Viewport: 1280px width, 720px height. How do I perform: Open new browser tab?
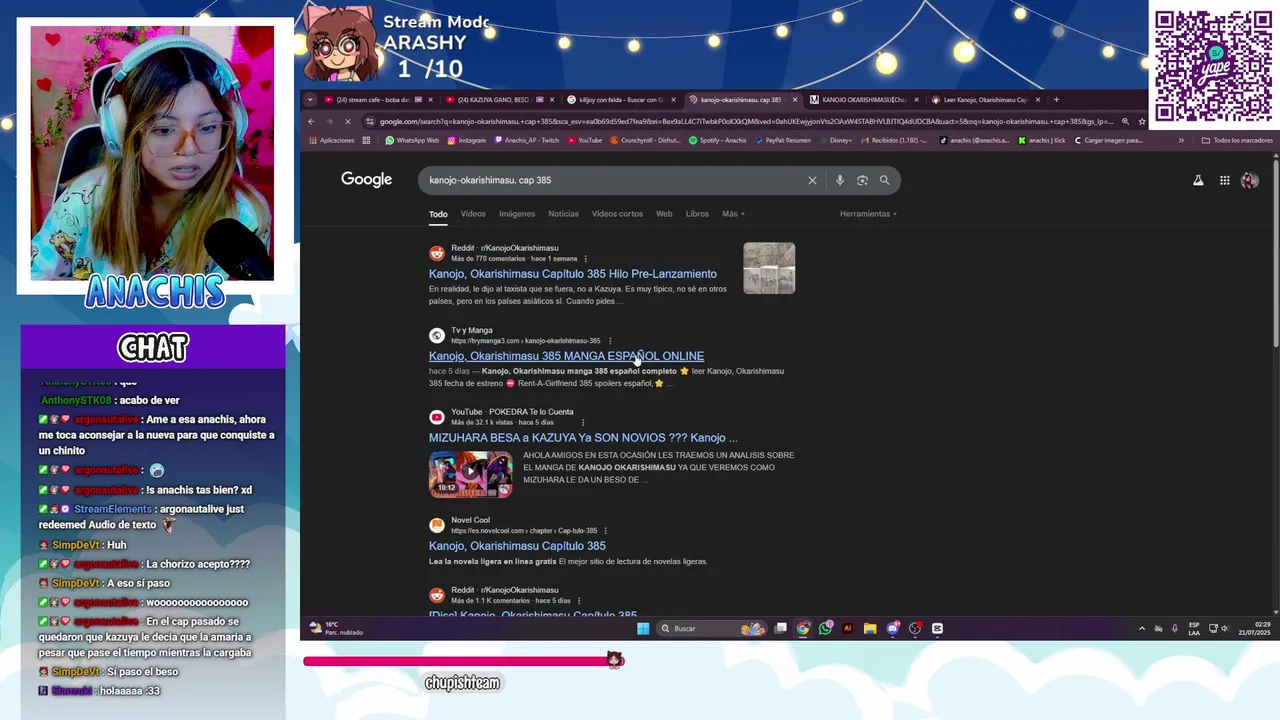pyautogui.click(x=1056, y=99)
